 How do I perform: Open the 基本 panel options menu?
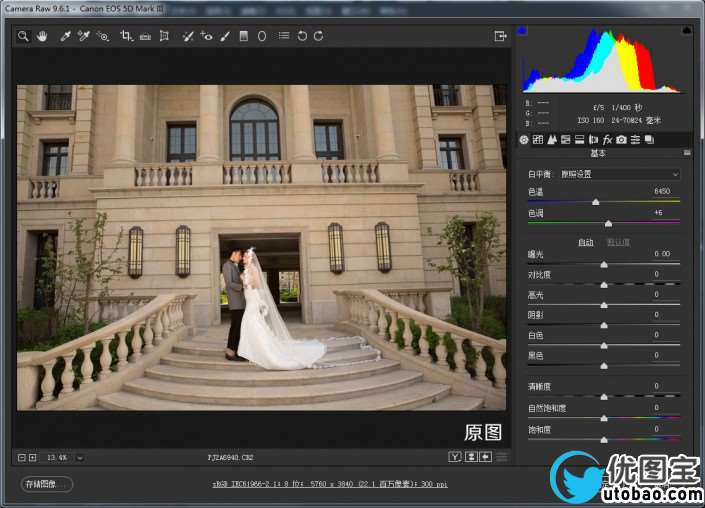point(687,153)
